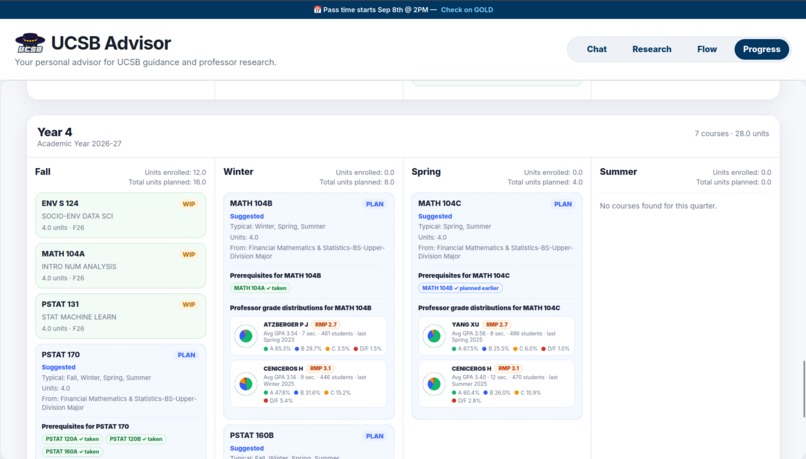Click the PSTAT 120A taken prerequisite chip
806x459 pixels.
click(x=72, y=439)
